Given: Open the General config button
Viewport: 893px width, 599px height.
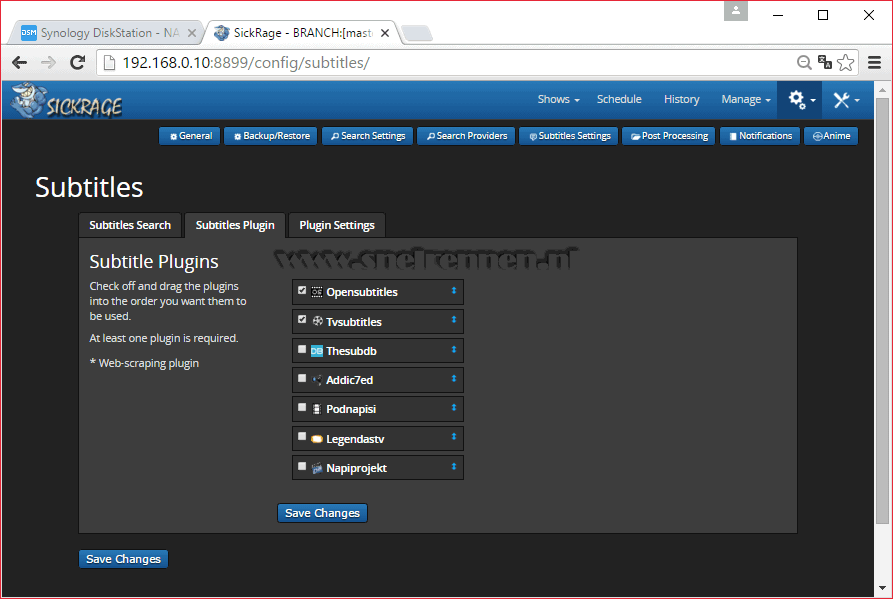Looking at the screenshot, I should click(x=190, y=136).
